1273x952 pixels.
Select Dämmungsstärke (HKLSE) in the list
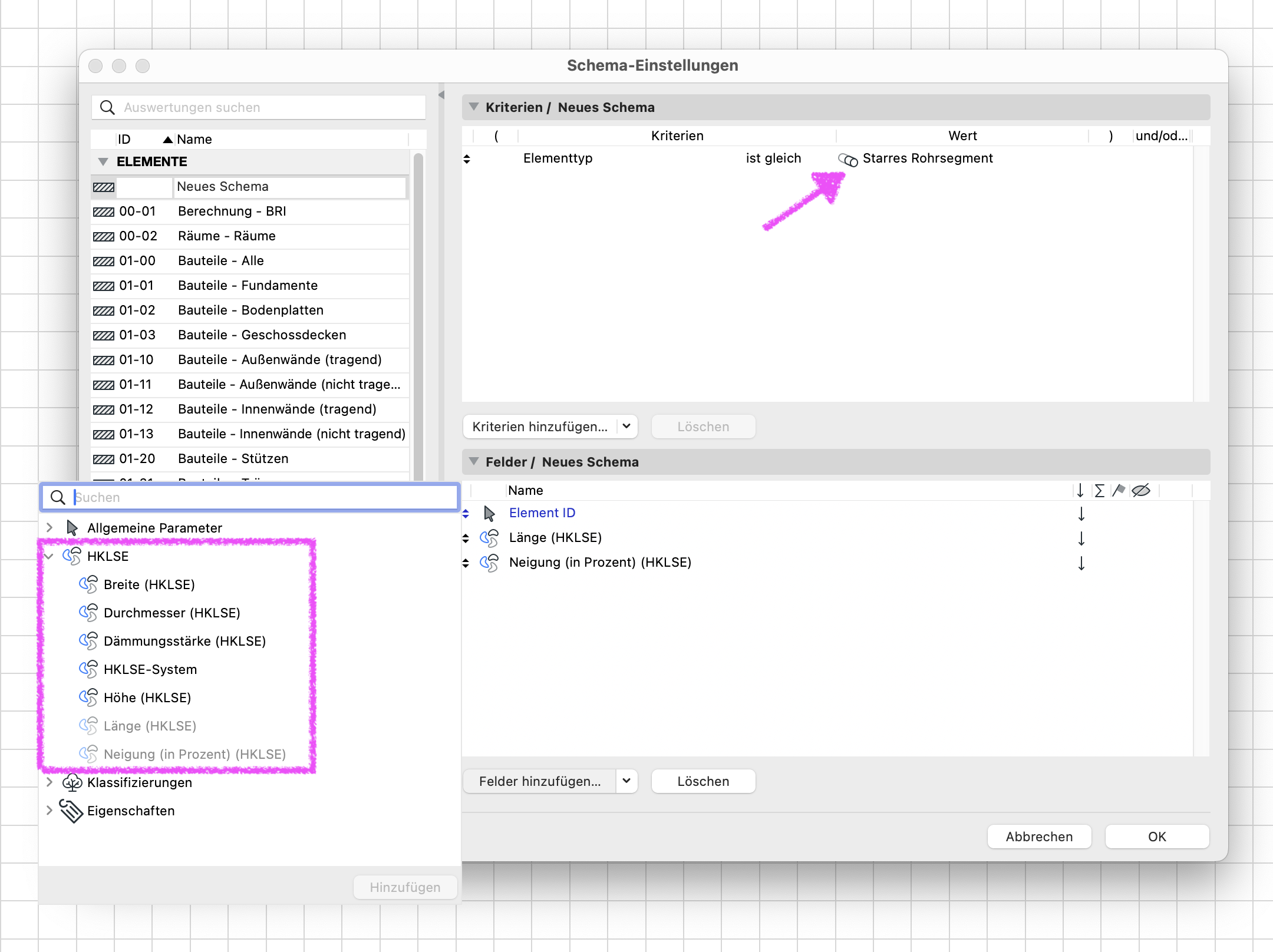coord(184,641)
